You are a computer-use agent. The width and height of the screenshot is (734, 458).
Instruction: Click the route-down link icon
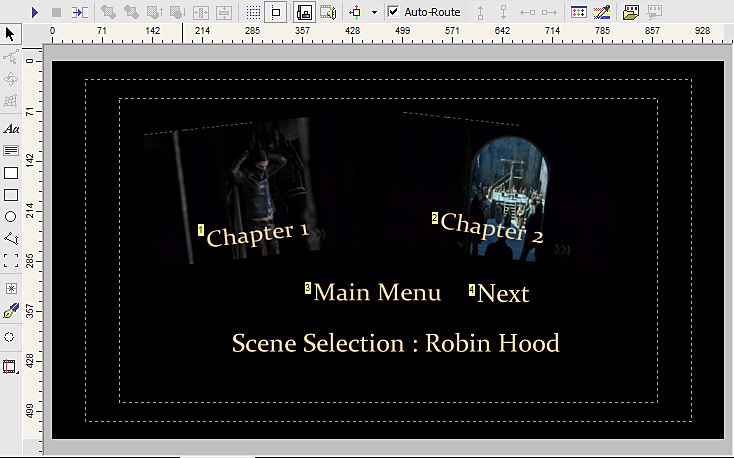point(503,12)
